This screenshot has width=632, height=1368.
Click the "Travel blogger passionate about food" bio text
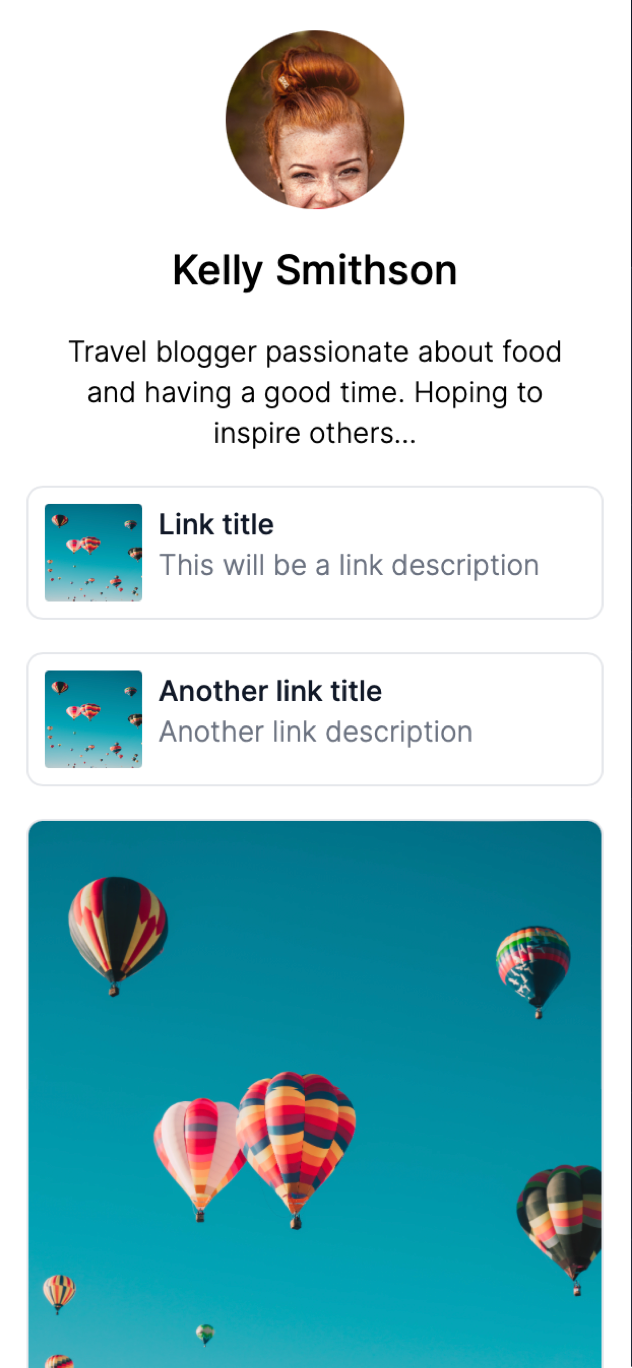(x=315, y=352)
